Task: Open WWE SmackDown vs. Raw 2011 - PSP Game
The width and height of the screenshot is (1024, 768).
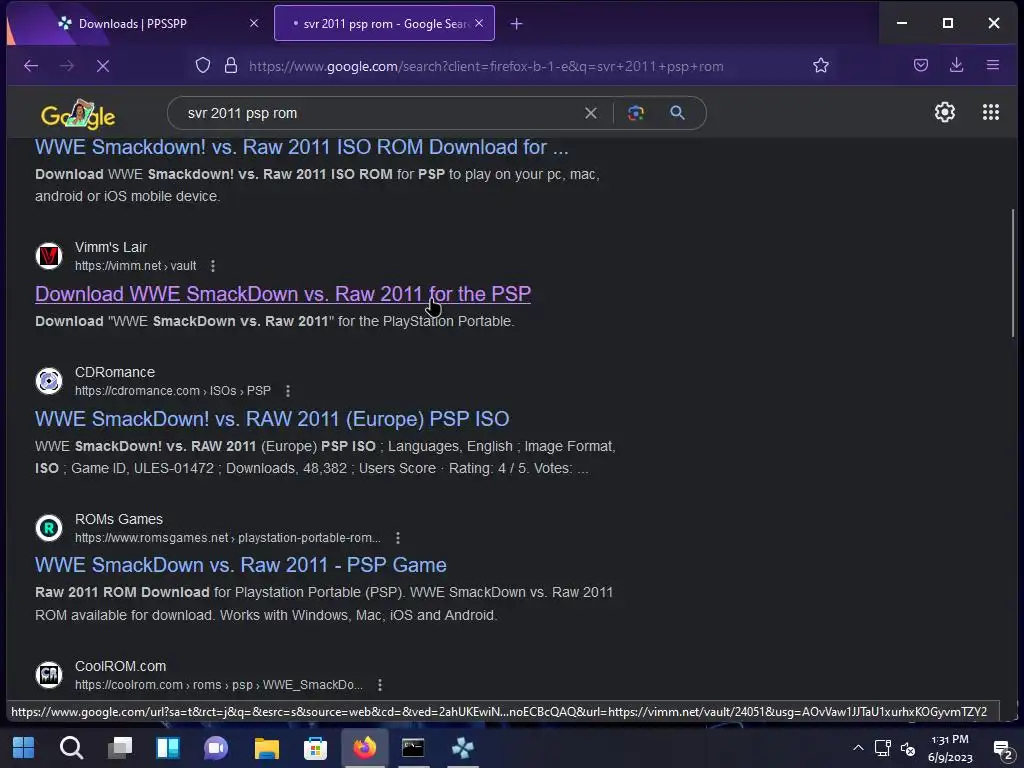Action: pos(241,565)
